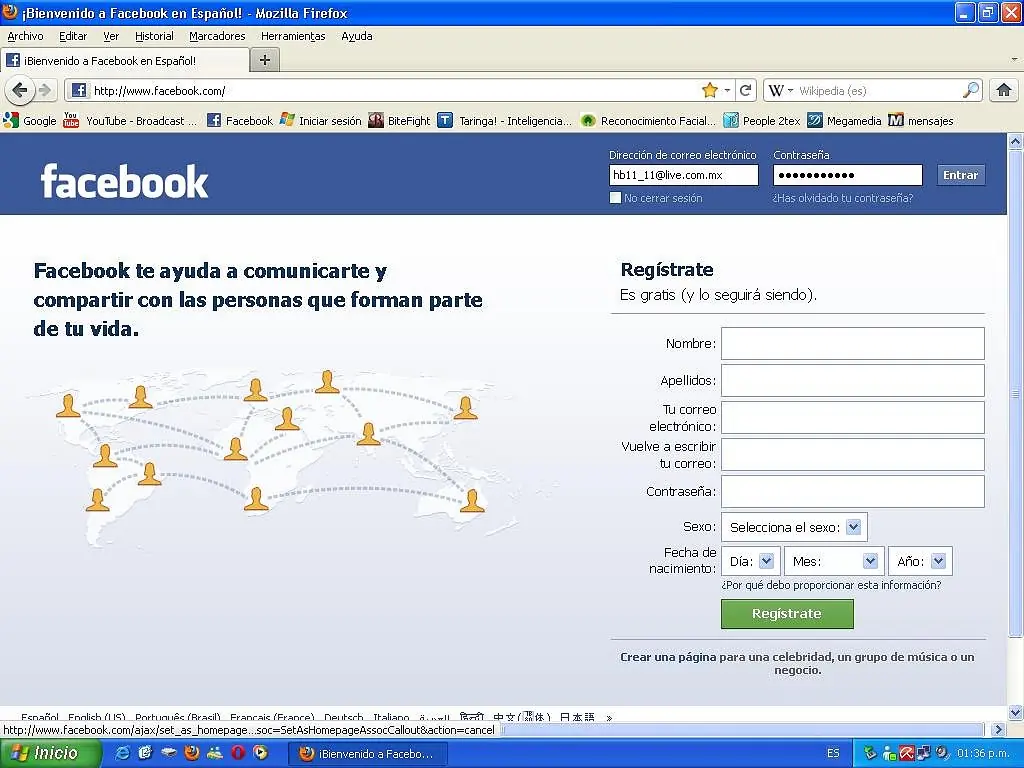Image resolution: width=1024 pixels, height=768 pixels.
Task: Click the vertical scrollbar up arrow
Action: click(1015, 141)
